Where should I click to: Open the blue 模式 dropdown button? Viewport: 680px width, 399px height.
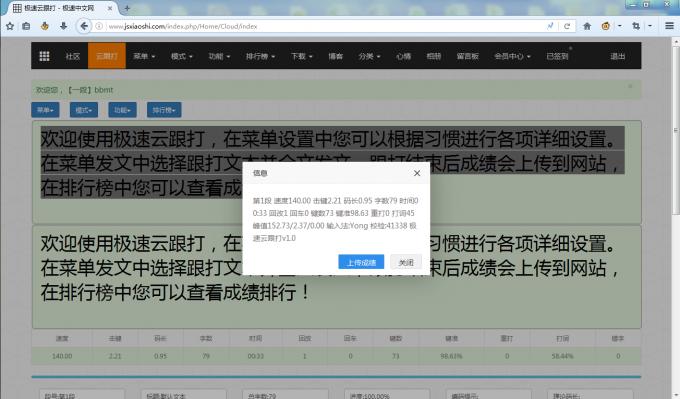click(84, 110)
